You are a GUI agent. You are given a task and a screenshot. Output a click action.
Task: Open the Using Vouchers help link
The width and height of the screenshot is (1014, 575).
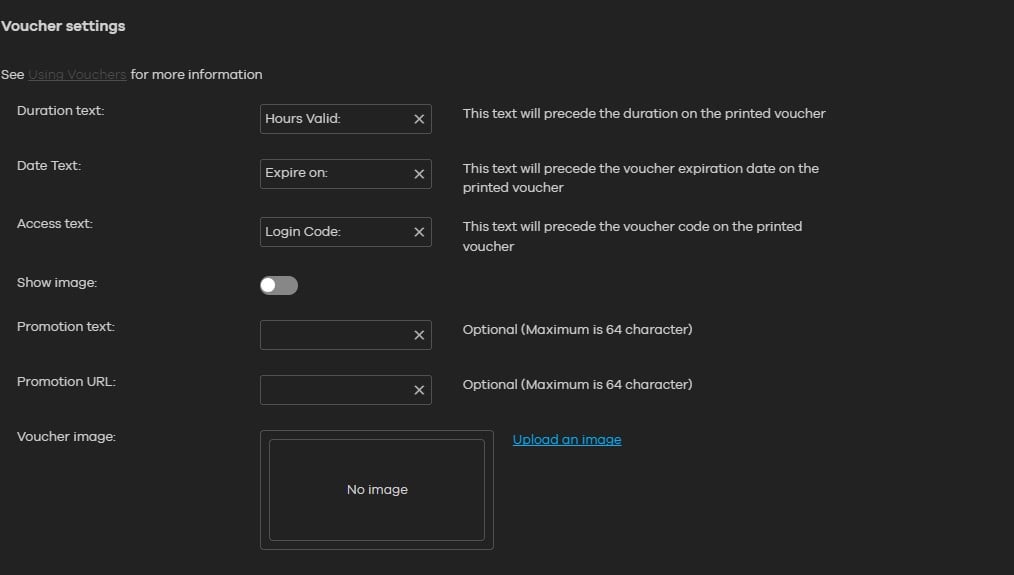click(x=77, y=75)
